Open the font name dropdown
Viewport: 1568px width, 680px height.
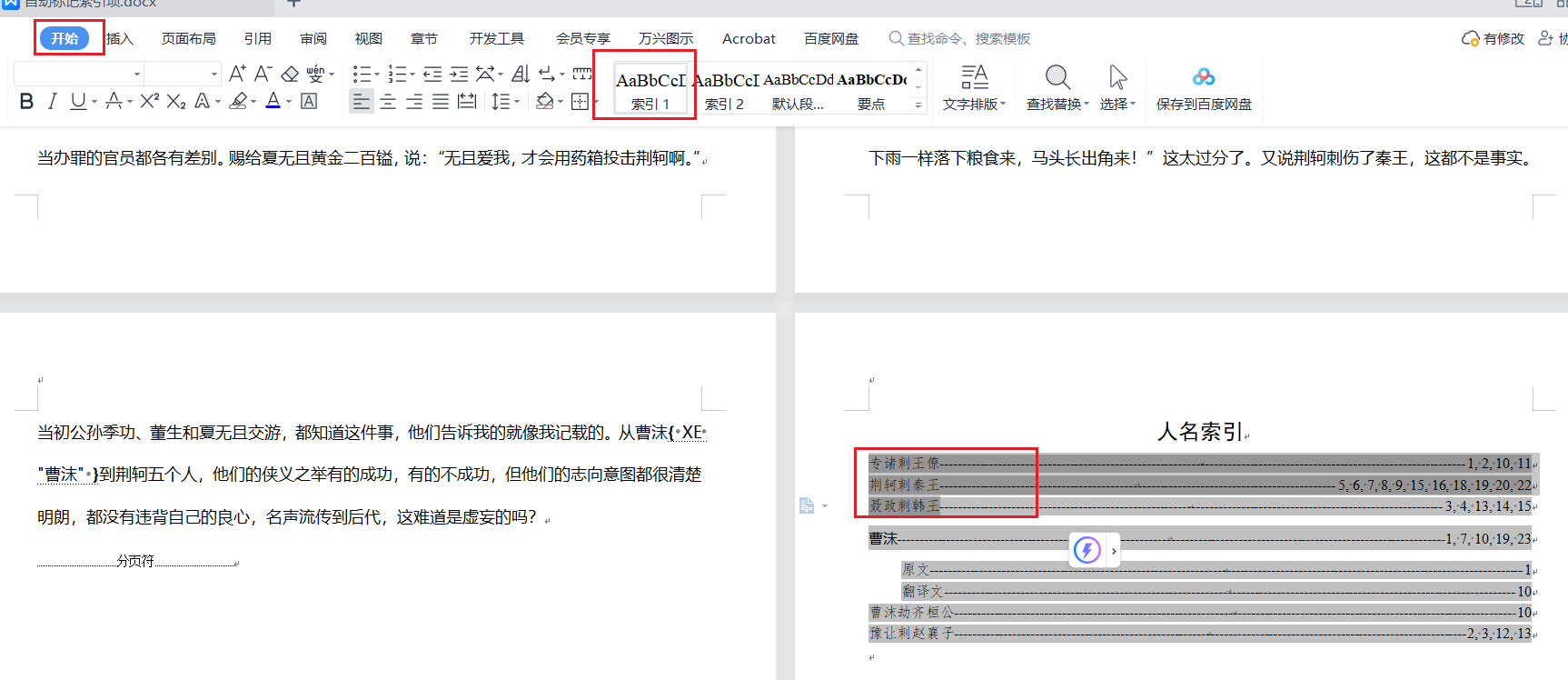point(137,74)
